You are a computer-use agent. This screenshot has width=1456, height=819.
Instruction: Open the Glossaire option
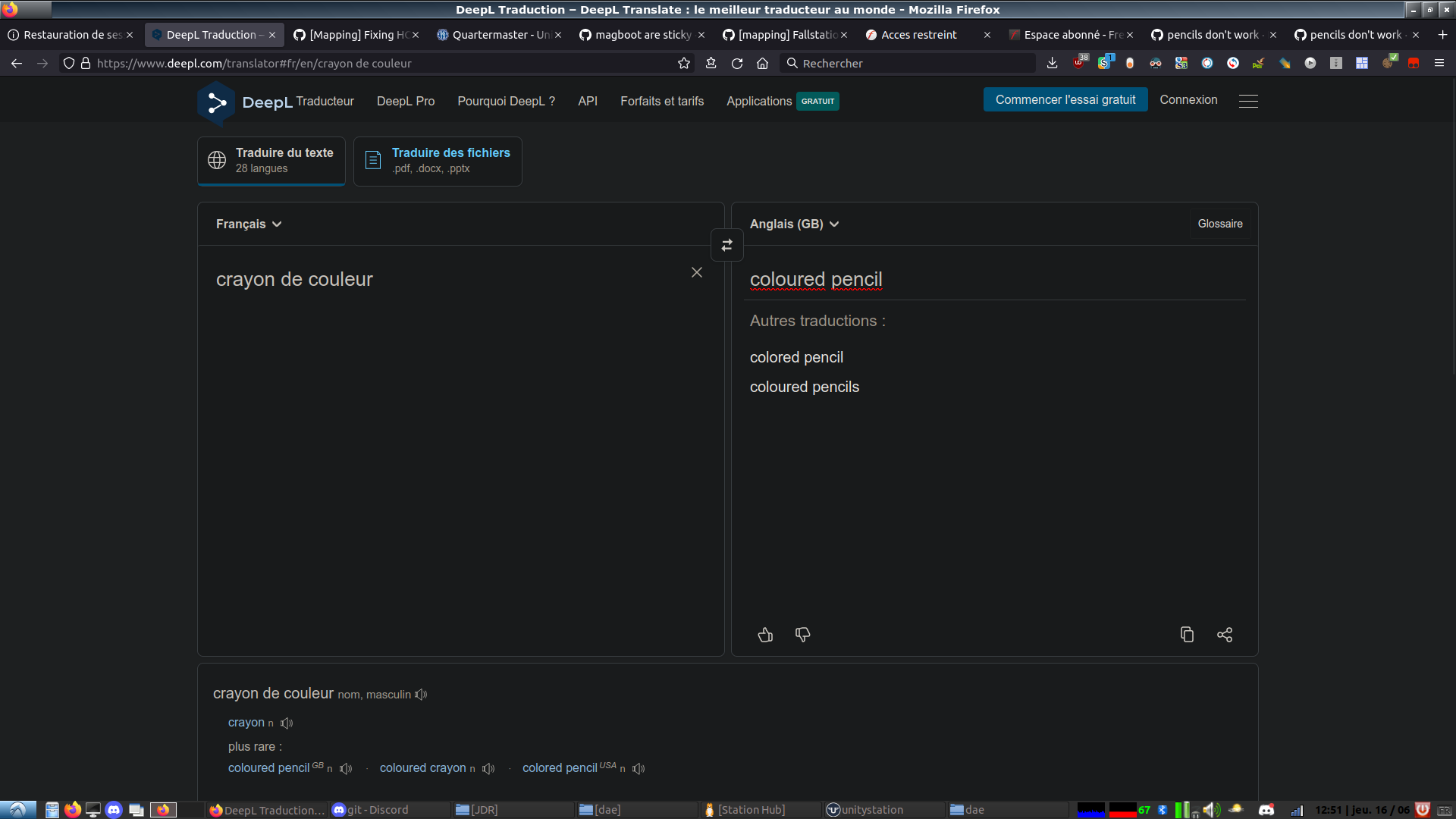click(1219, 224)
